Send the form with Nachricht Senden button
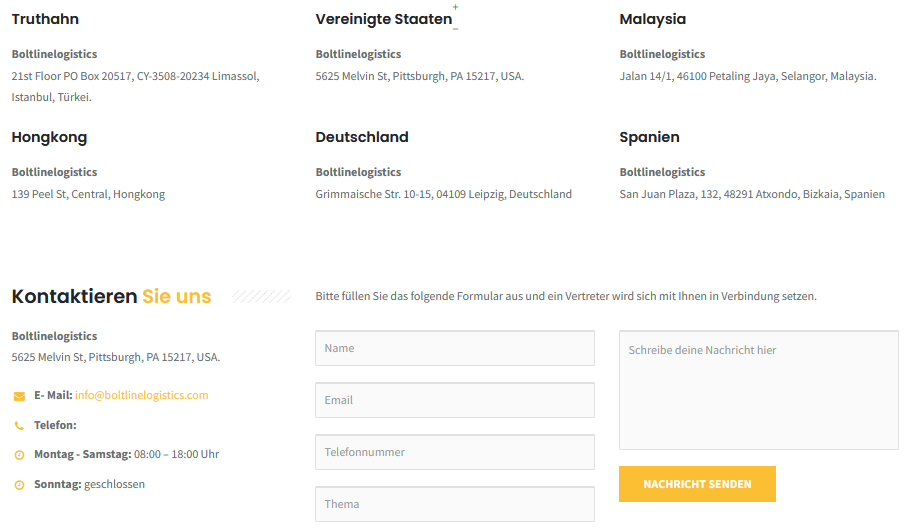Image resolution: width=911 pixels, height=528 pixels. (x=697, y=484)
